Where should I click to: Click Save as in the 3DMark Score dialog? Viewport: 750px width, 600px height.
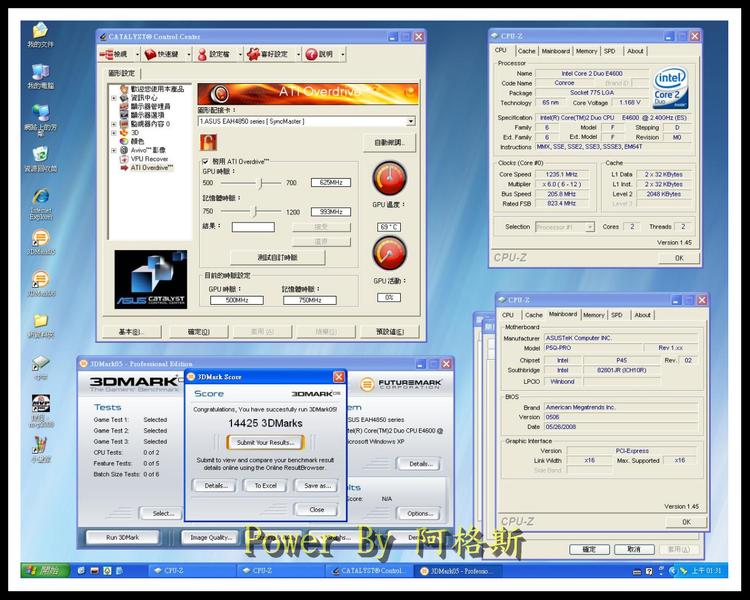point(317,486)
